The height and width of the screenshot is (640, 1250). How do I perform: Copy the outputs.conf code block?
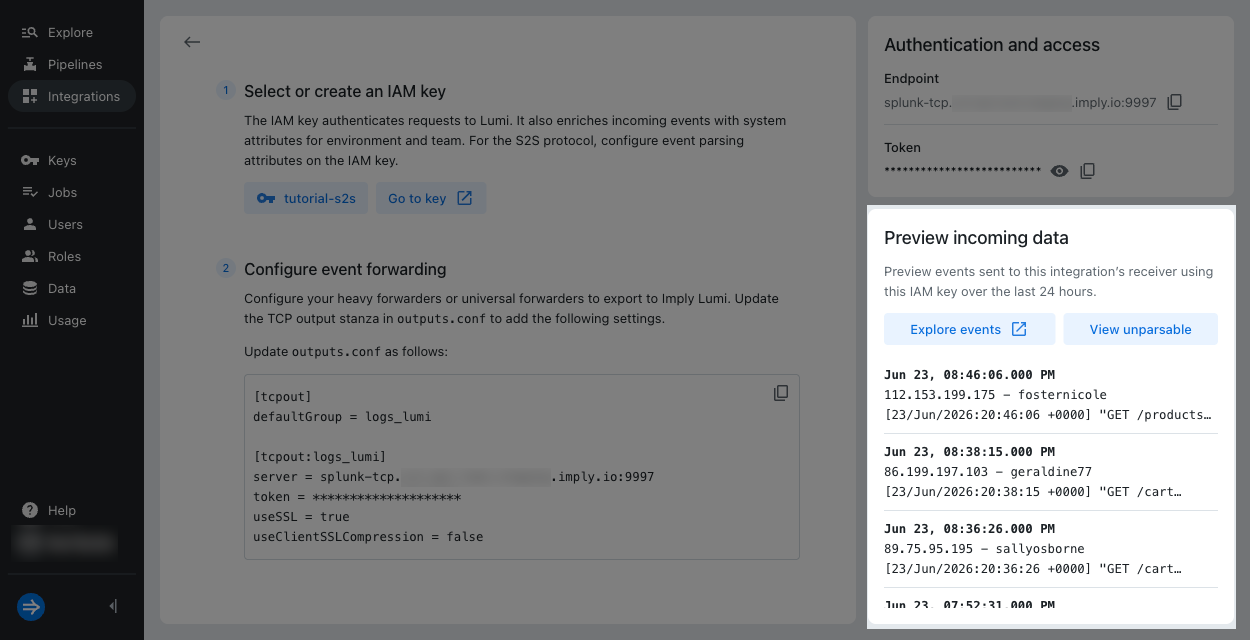pyautogui.click(x=781, y=393)
